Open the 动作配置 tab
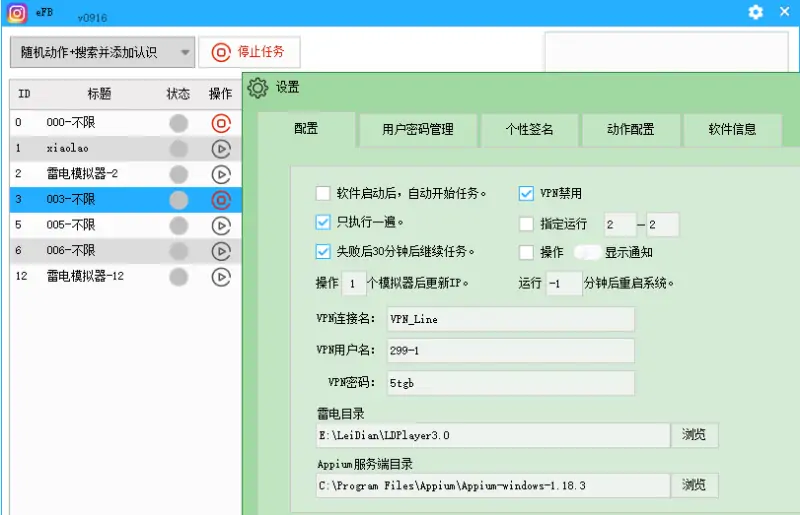800x515 pixels. pos(630,129)
